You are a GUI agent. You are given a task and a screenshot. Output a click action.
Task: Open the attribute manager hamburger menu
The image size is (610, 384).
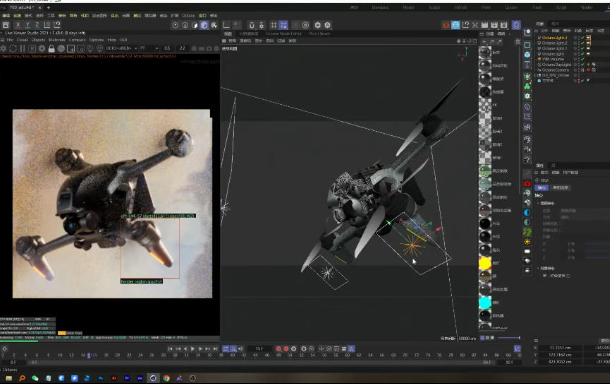click(536, 172)
